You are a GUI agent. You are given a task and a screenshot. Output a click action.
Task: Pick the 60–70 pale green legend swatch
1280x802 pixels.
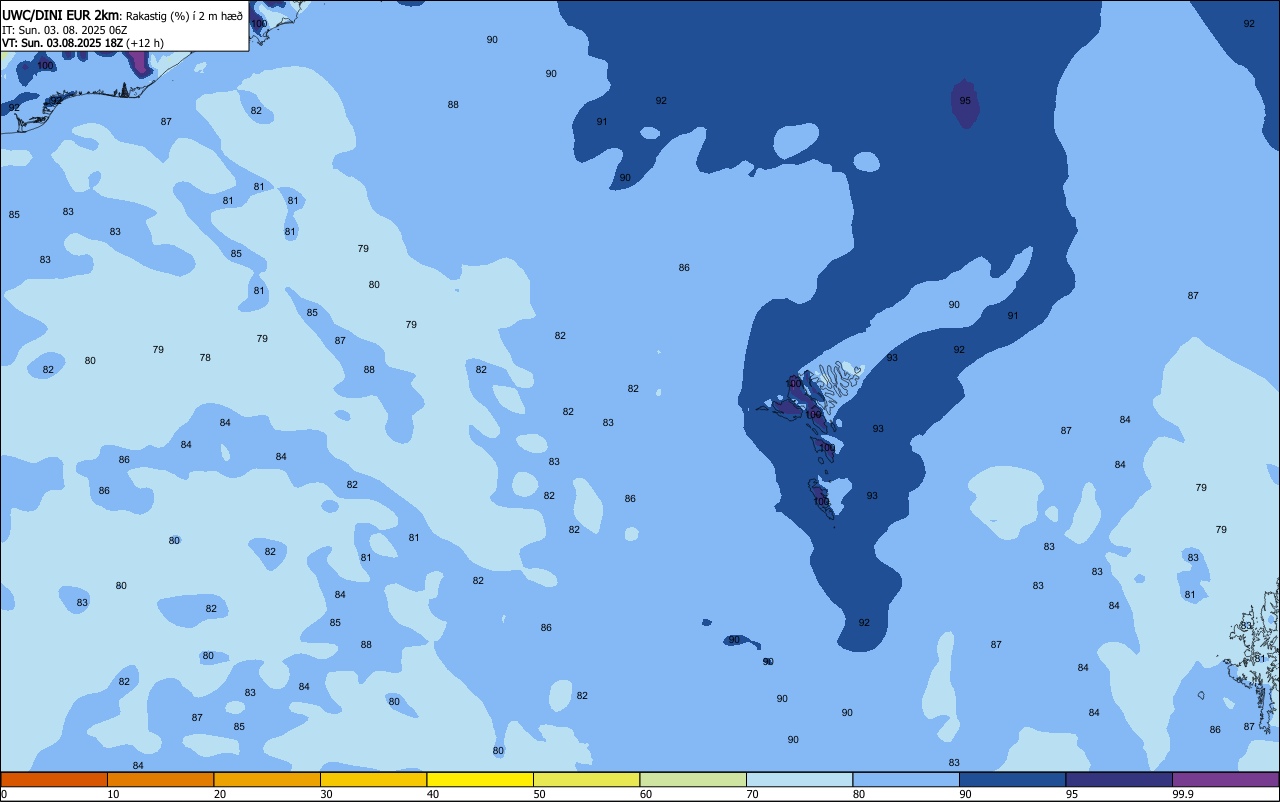[x=693, y=779]
